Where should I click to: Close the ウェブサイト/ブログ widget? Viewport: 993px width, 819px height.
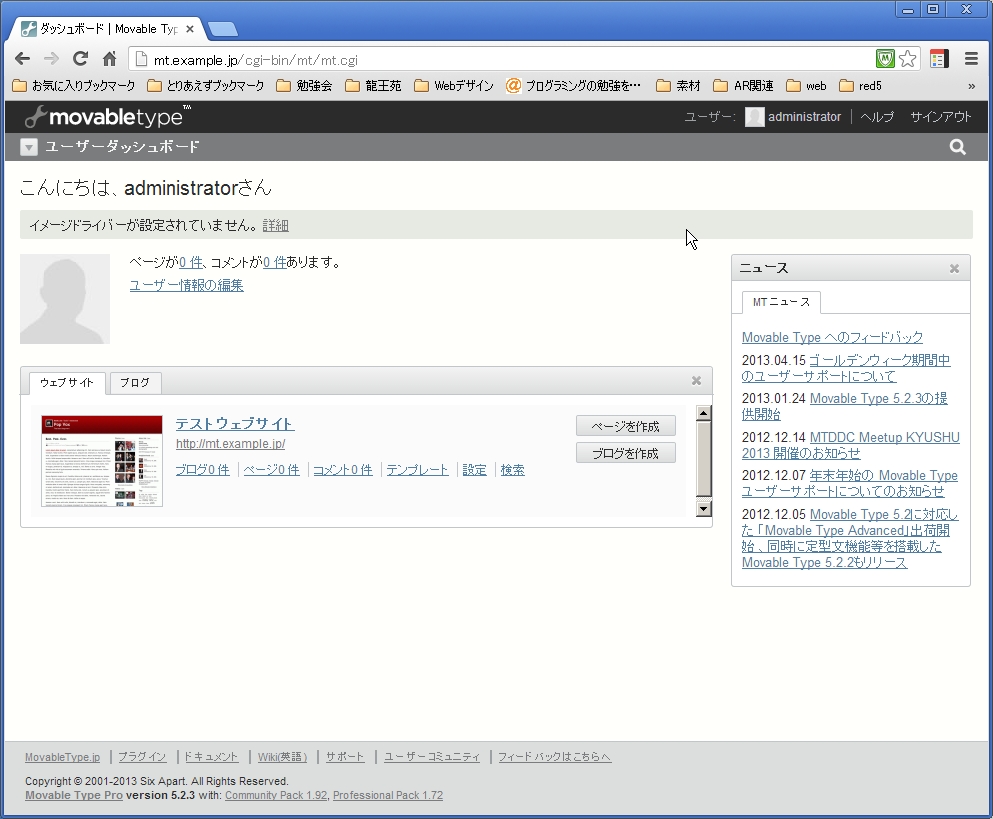697,381
